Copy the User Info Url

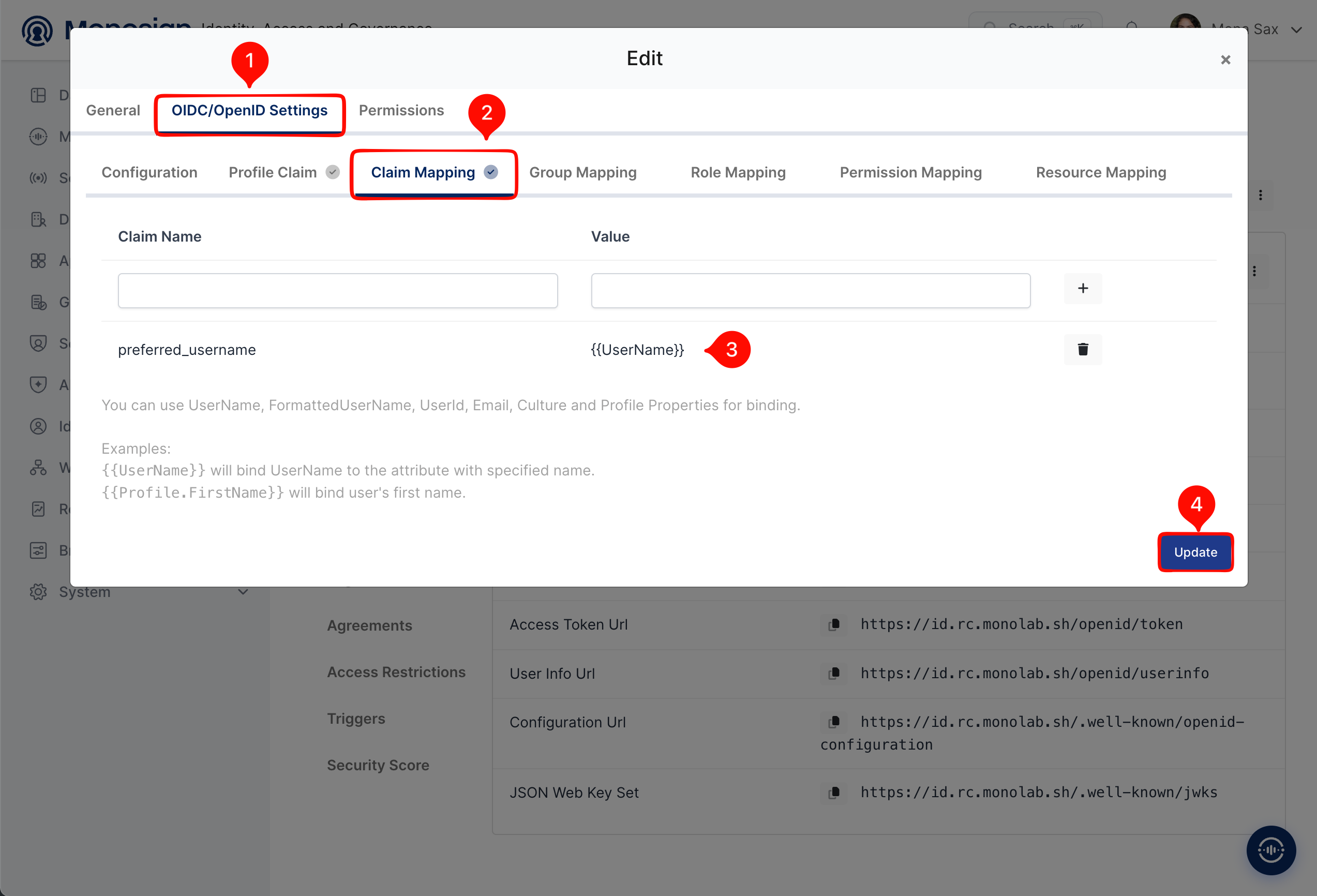click(834, 673)
